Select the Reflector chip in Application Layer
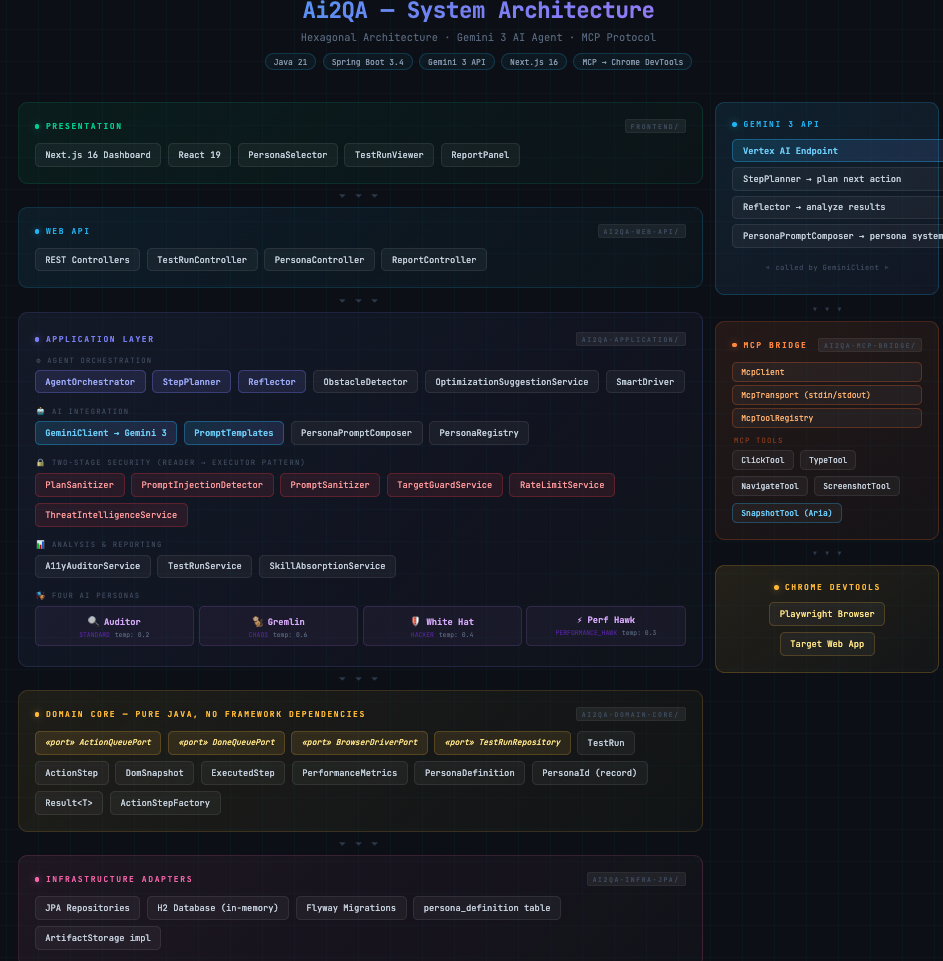 (x=271, y=382)
